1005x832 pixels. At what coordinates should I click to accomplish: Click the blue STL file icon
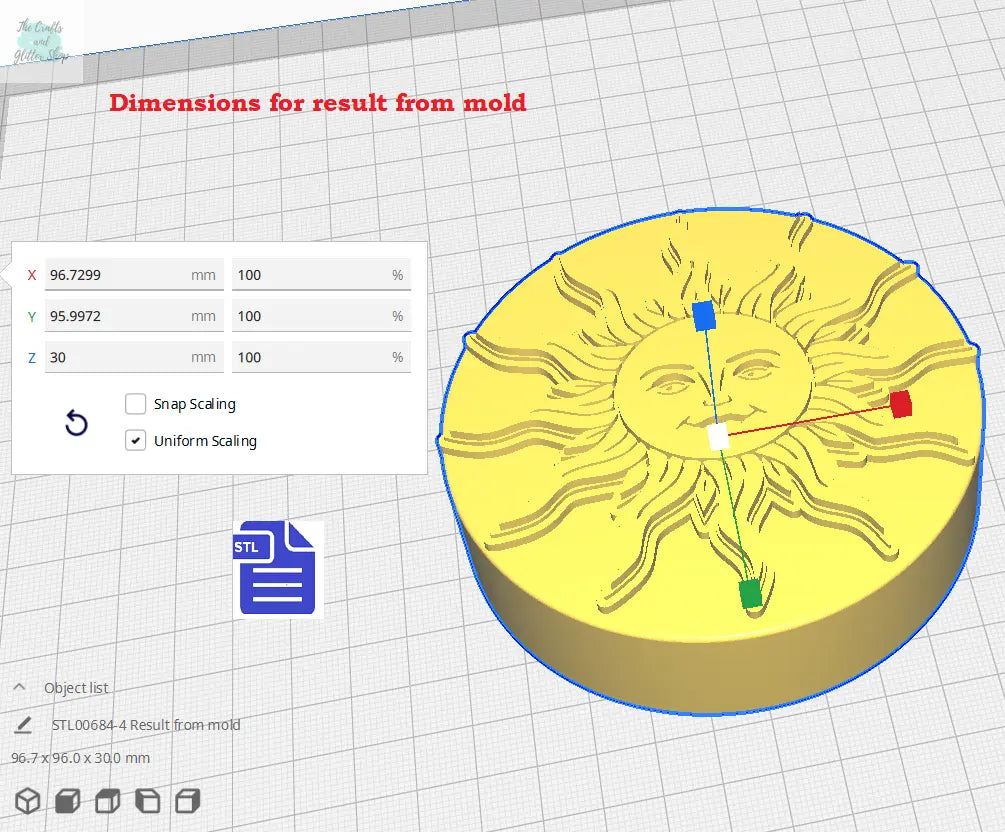[x=276, y=568]
